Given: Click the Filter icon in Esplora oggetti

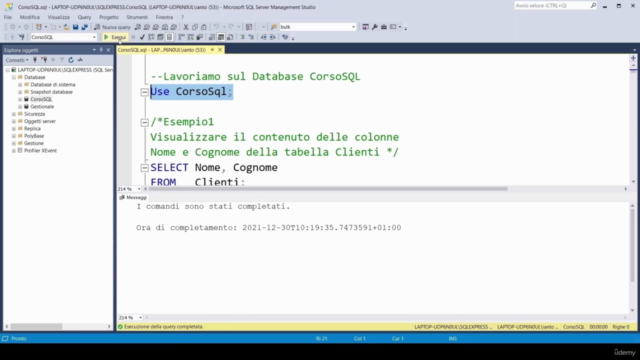Looking at the screenshot, I should point(62,60).
